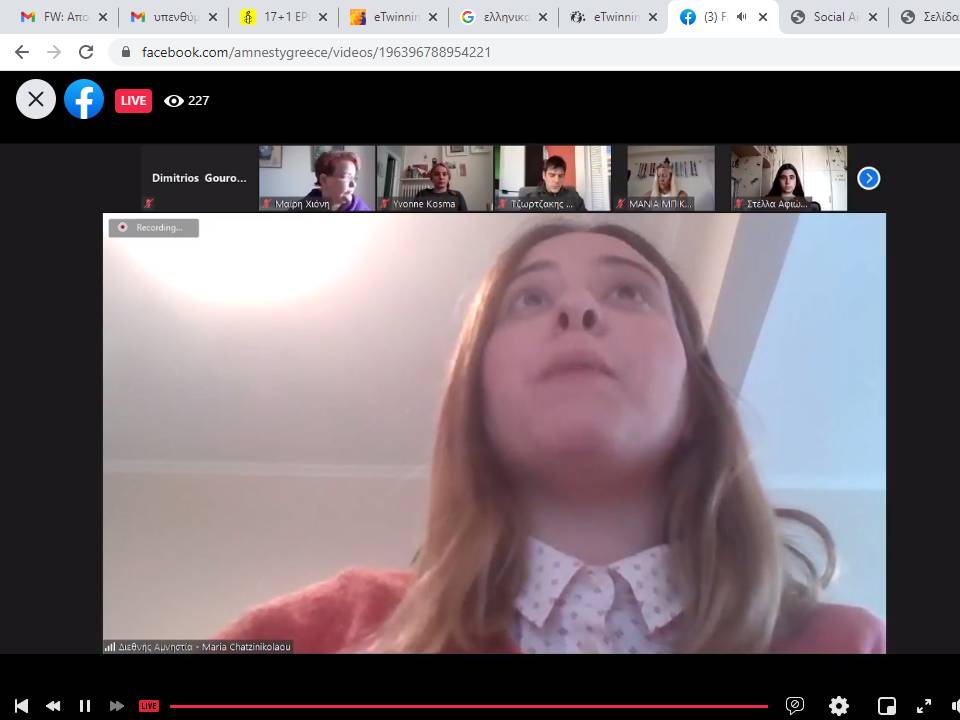Rewind the video

coord(53,706)
